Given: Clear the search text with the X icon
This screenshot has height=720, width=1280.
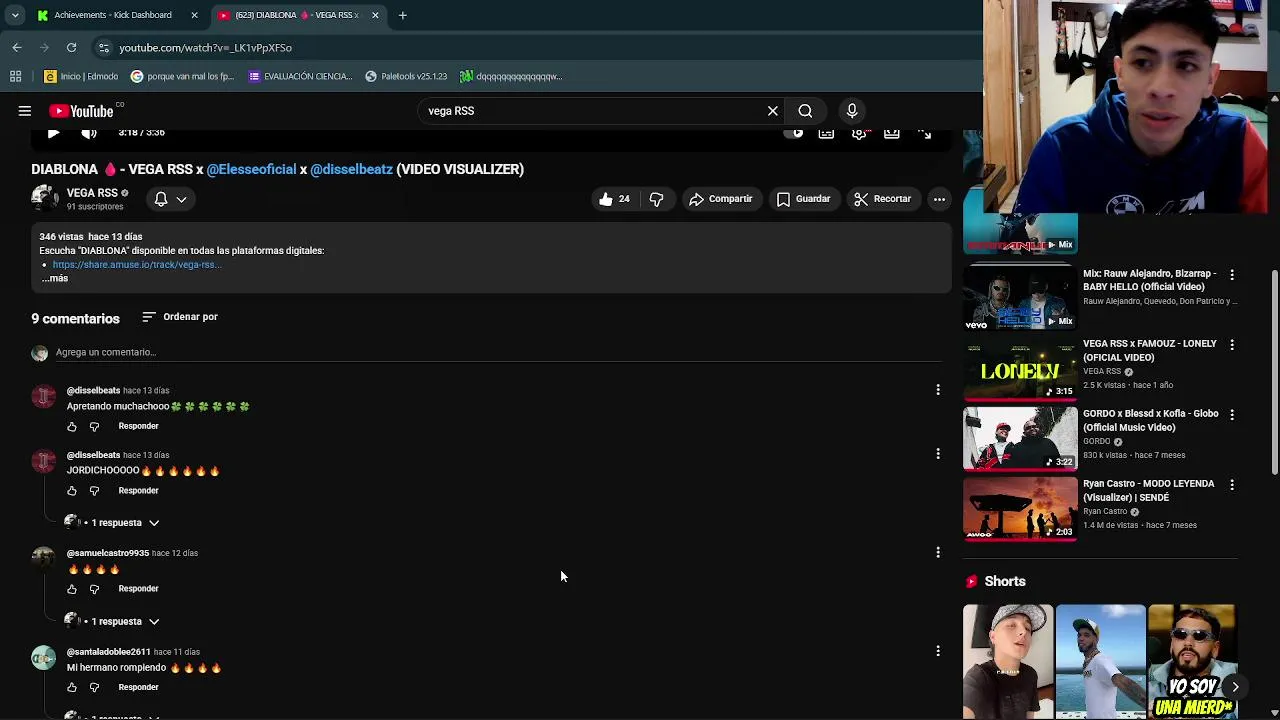Looking at the screenshot, I should pyautogui.click(x=773, y=111).
